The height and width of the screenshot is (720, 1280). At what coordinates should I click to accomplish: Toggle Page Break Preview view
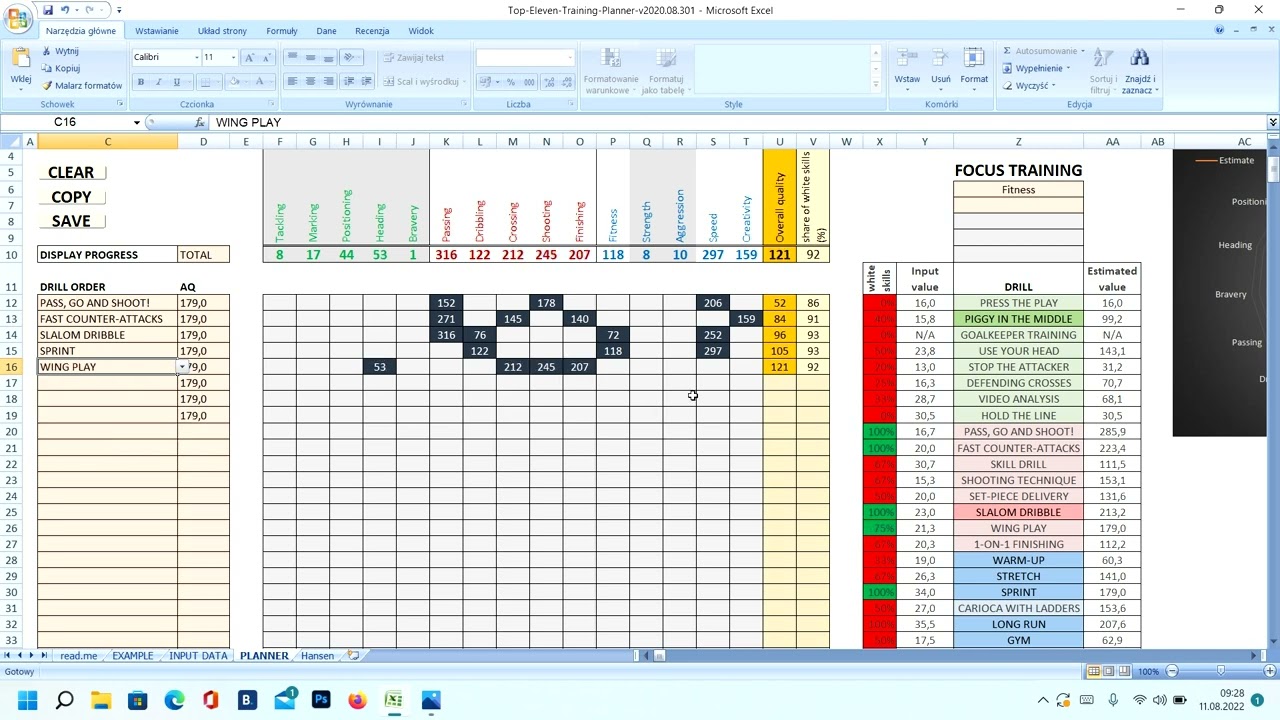(x=1125, y=671)
